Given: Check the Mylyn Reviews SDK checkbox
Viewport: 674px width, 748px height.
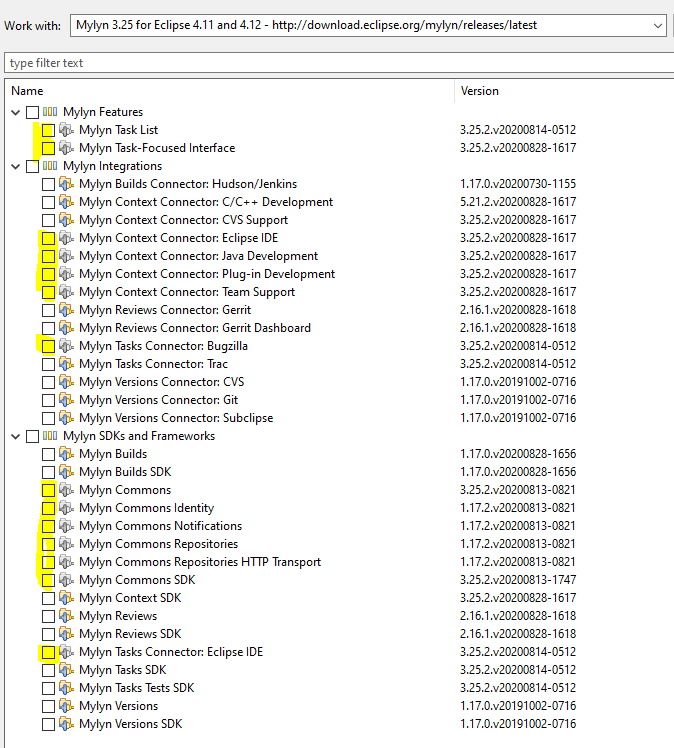Looking at the screenshot, I should point(48,634).
